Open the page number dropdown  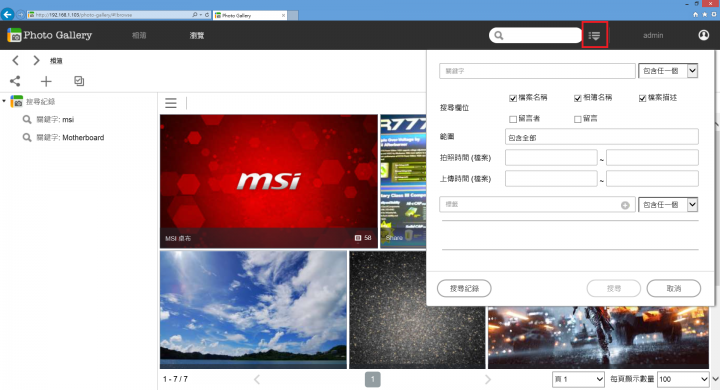point(578,379)
